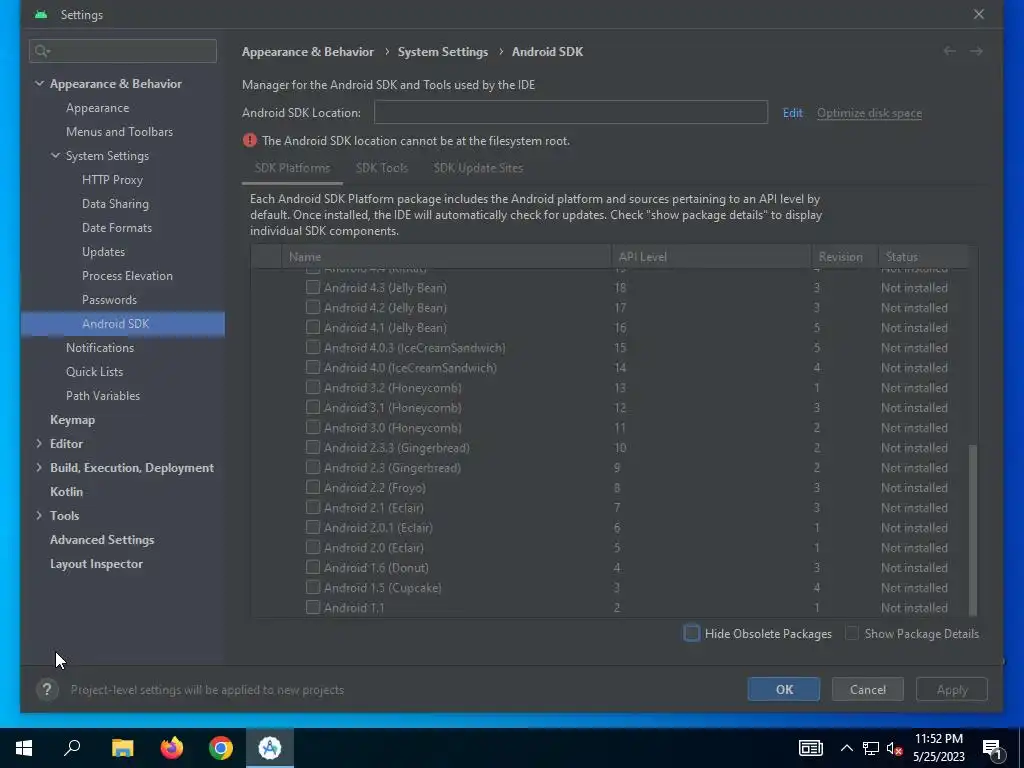The height and width of the screenshot is (768, 1024).
Task: Open File Explorer from the taskbar
Action: (x=122, y=748)
